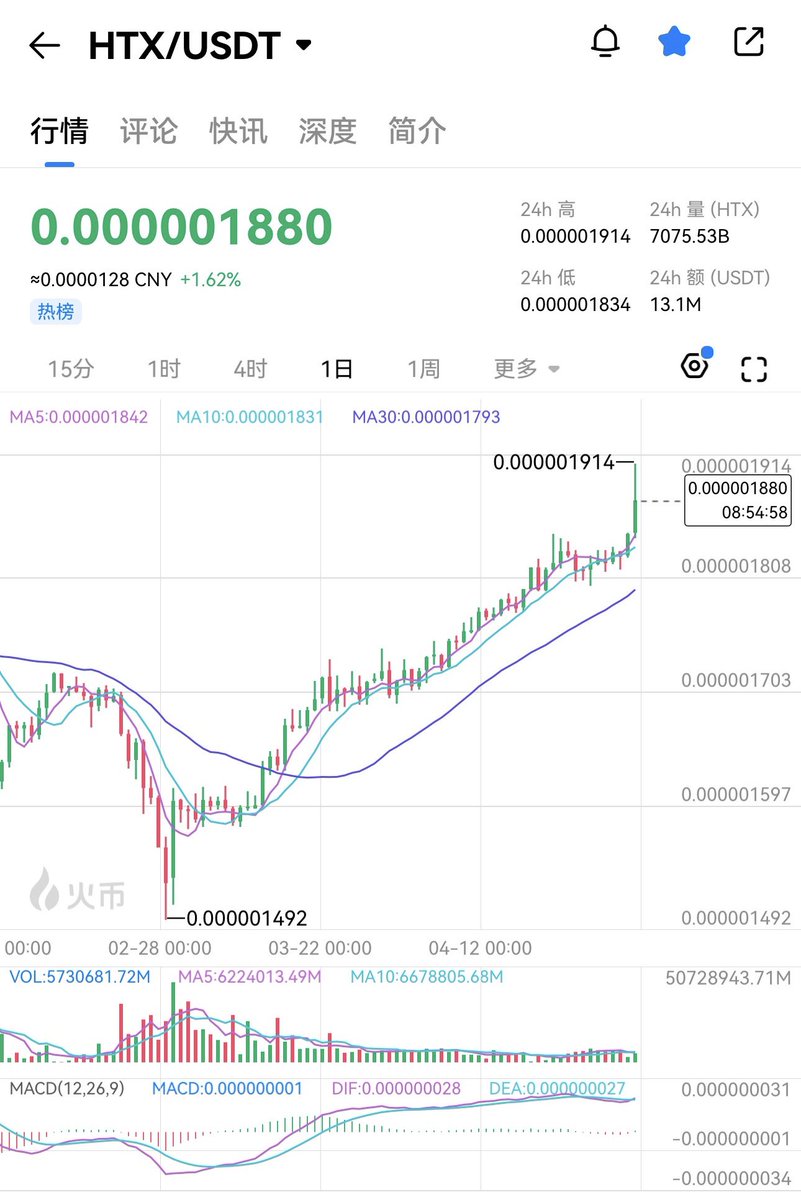Expand the 更多 timeframe dropdown
The image size is (801, 1200).
[526, 369]
